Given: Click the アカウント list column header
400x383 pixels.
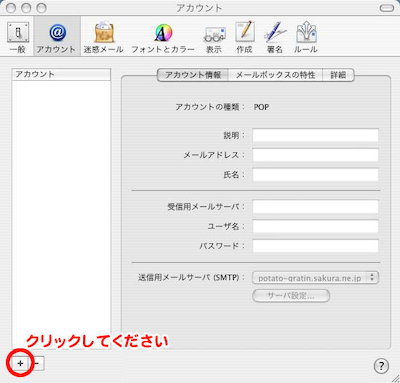Looking at the screenshot, I should click(61, 74).
